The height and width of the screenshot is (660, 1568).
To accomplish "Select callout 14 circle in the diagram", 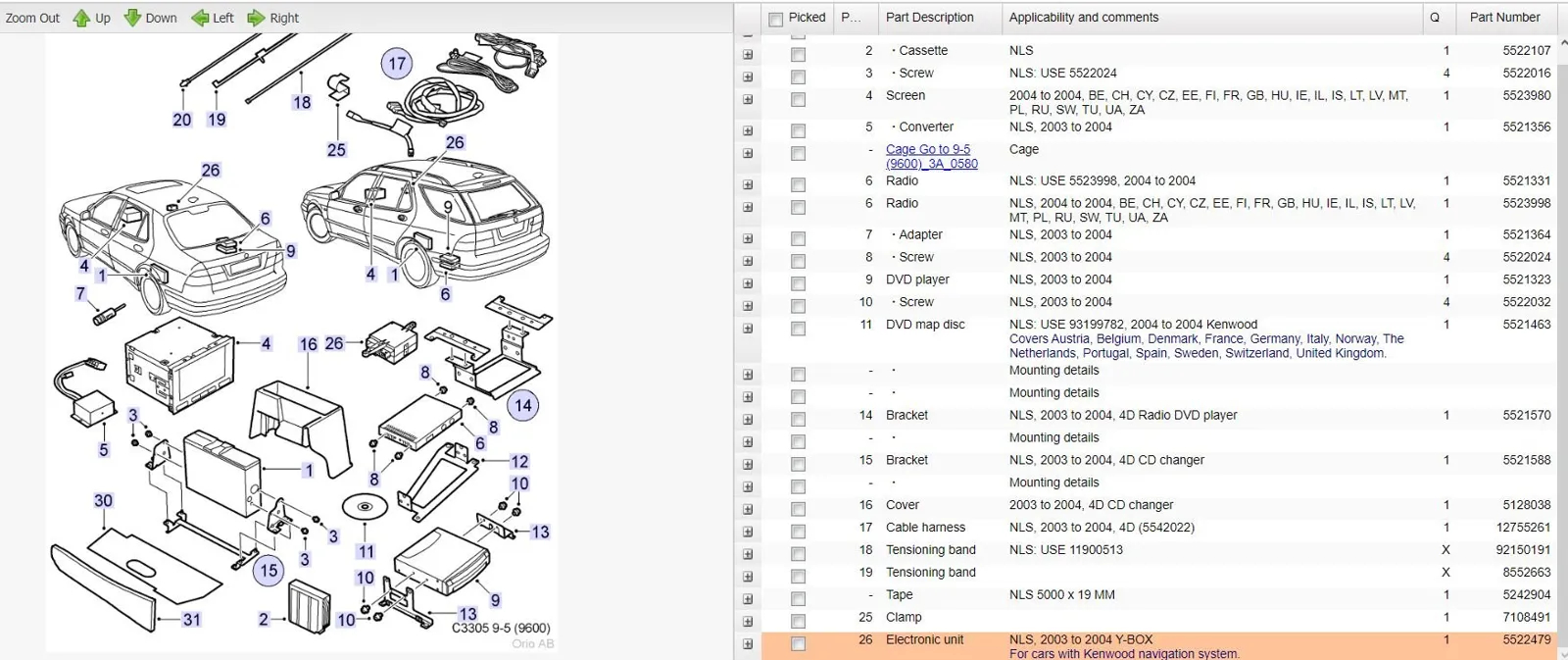I will click(x=522, y=405).
